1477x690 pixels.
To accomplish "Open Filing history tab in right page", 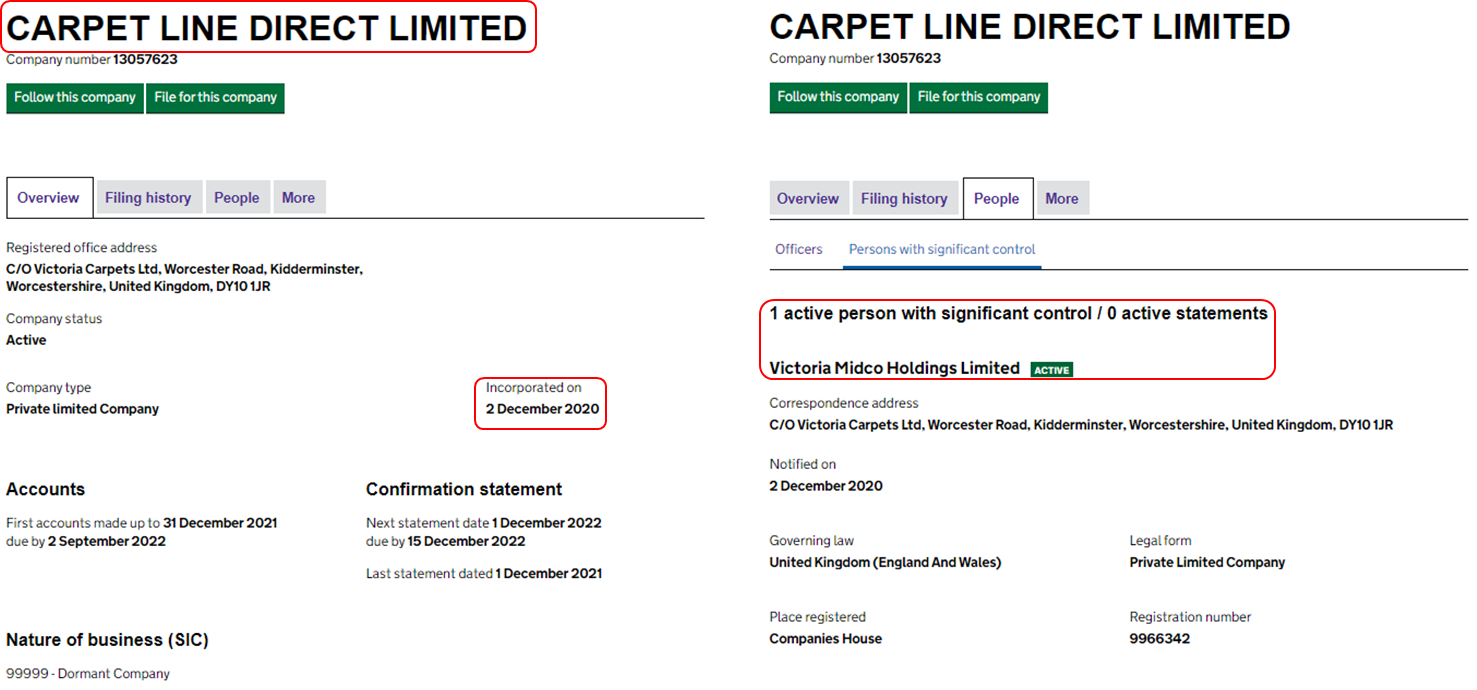I will [904, 199].
